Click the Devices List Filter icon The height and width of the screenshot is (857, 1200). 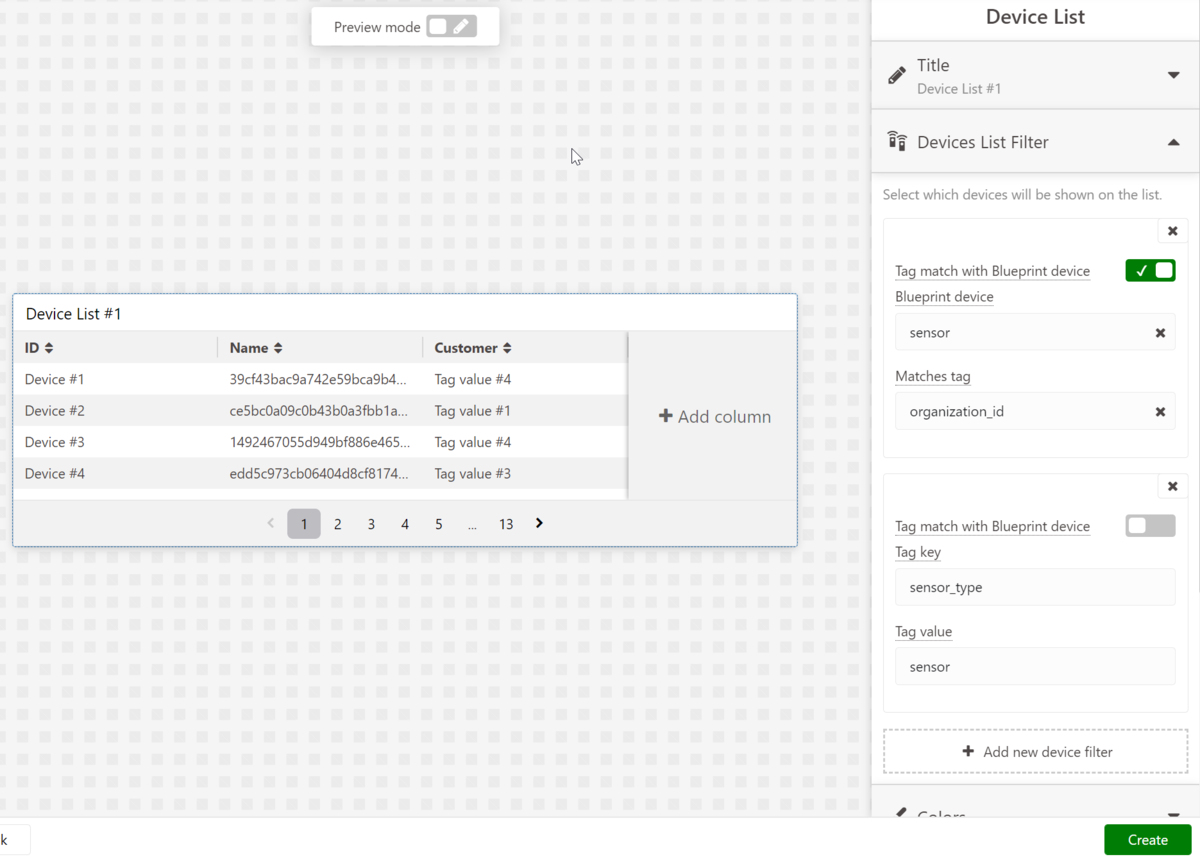click(x=897, y=142)
